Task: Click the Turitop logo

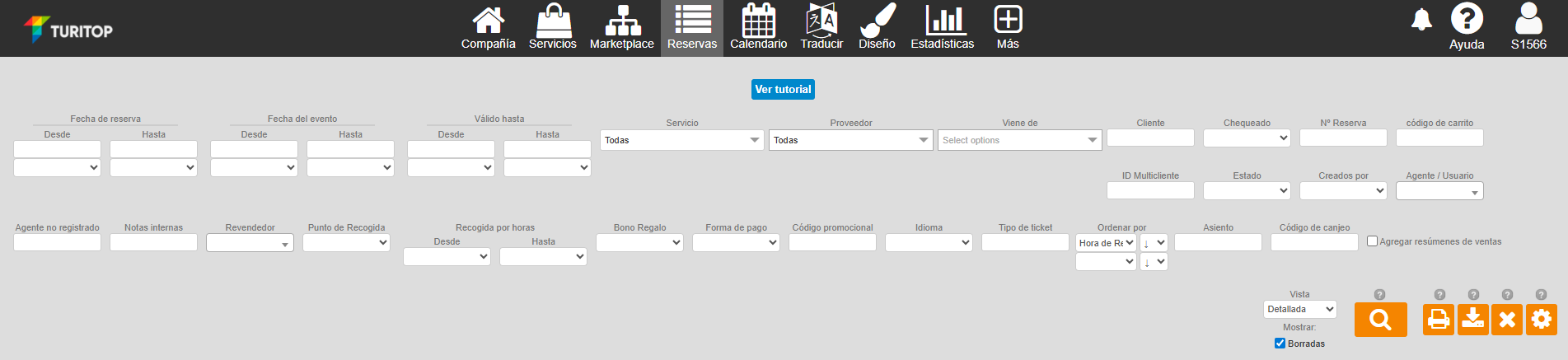Action: click(68, 30)
